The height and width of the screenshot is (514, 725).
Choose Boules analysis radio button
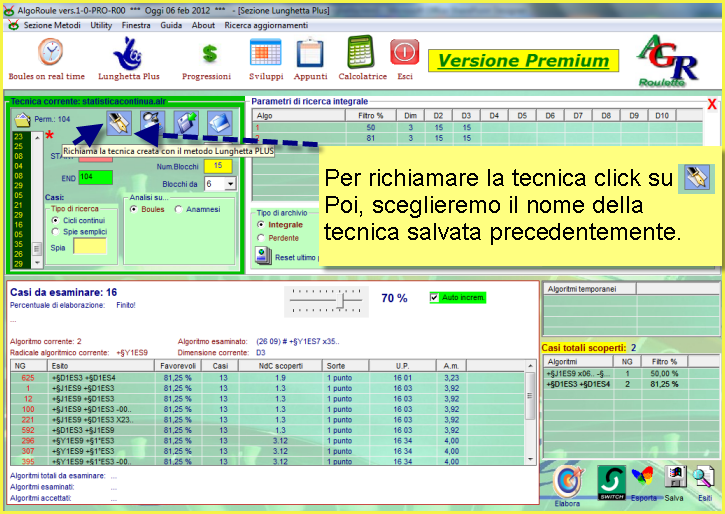(x=134, y=209)
